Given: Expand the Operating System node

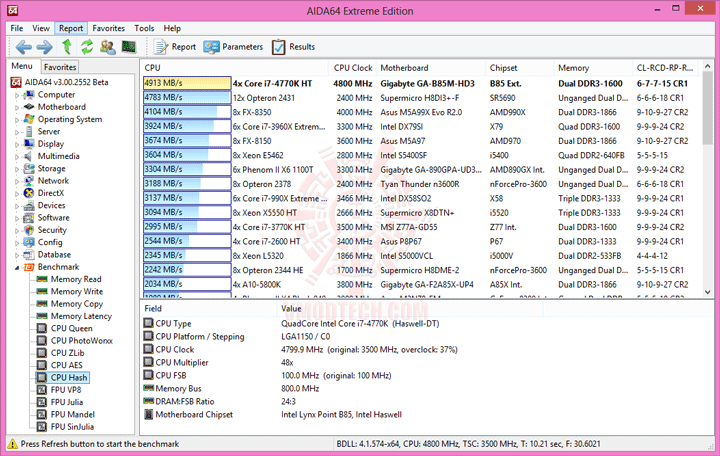Looking at the screenshot, I should tap(17, 120).
